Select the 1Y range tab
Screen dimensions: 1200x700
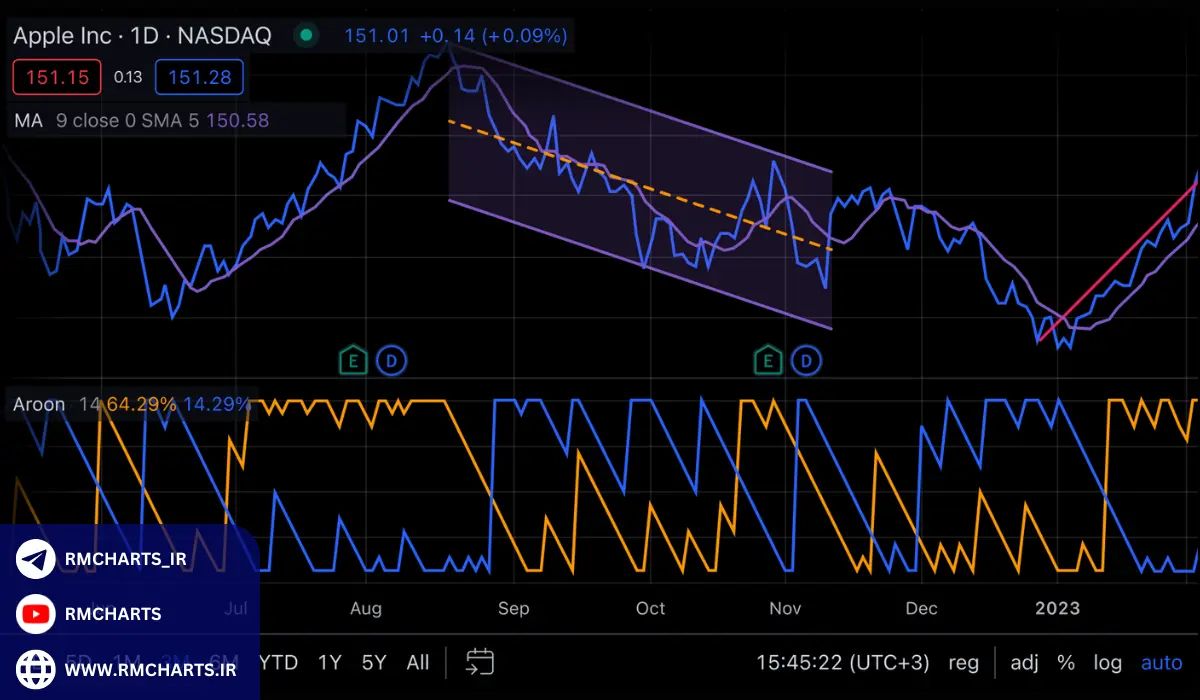pos(329,662)
